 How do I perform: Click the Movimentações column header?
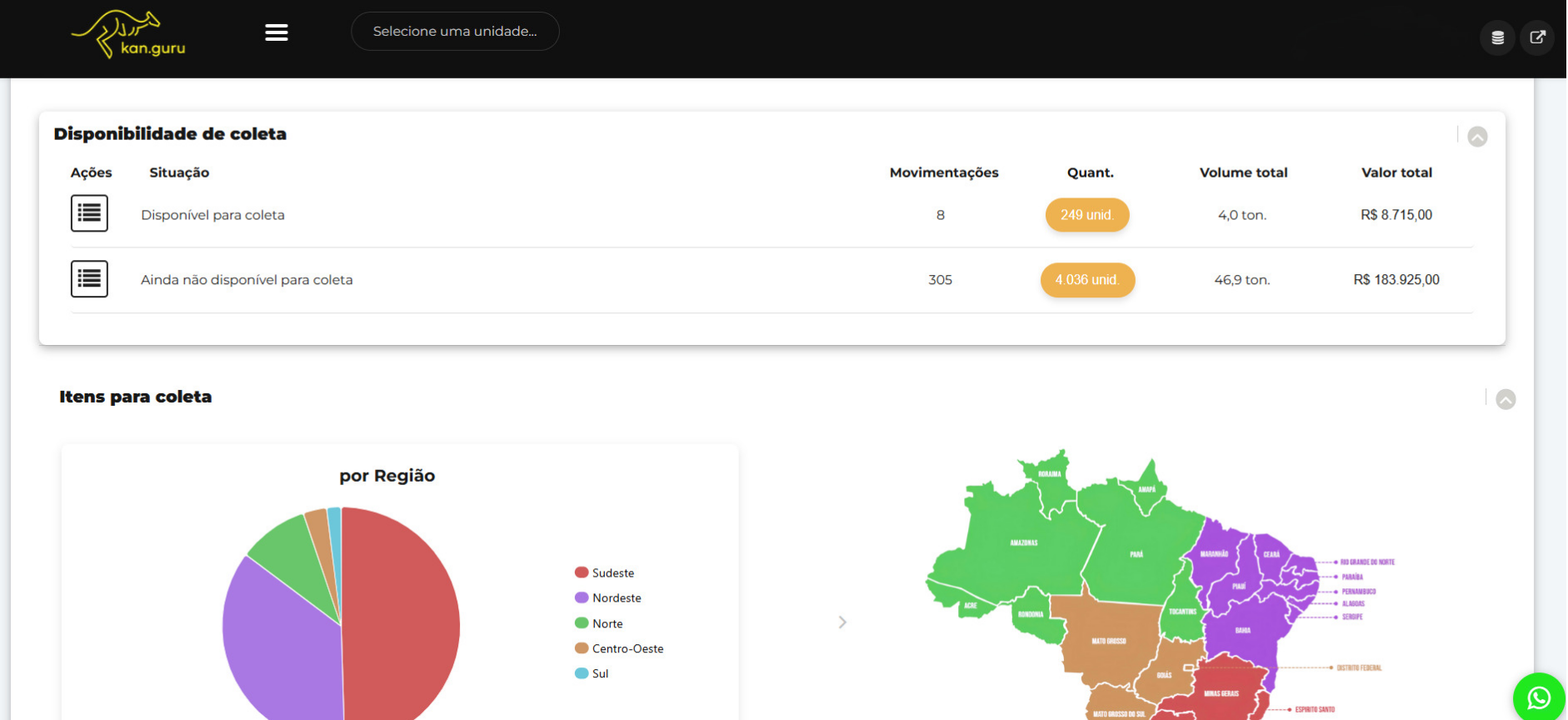(944, 172)
